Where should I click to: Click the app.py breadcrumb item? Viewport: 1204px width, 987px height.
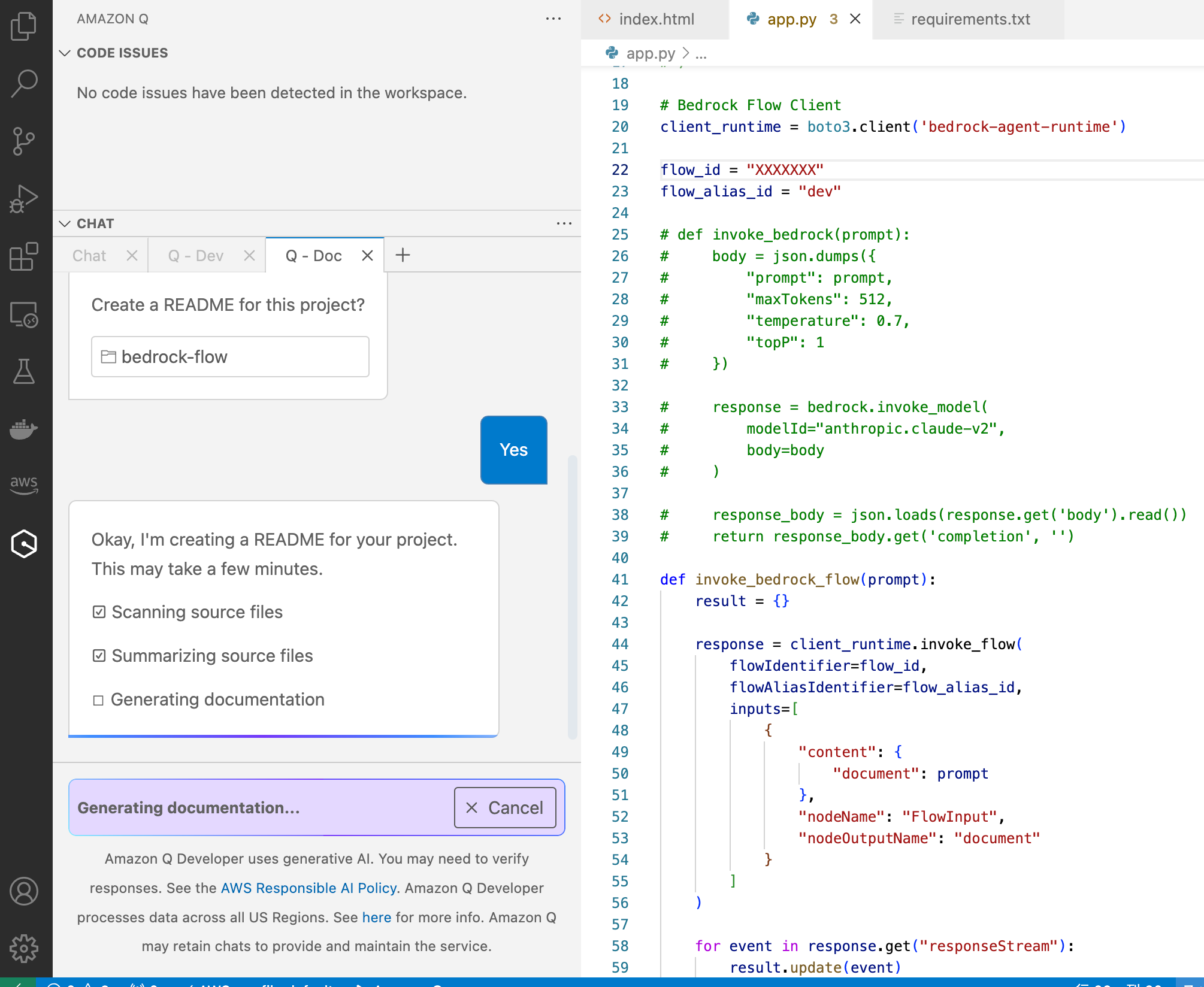[651, 53]
